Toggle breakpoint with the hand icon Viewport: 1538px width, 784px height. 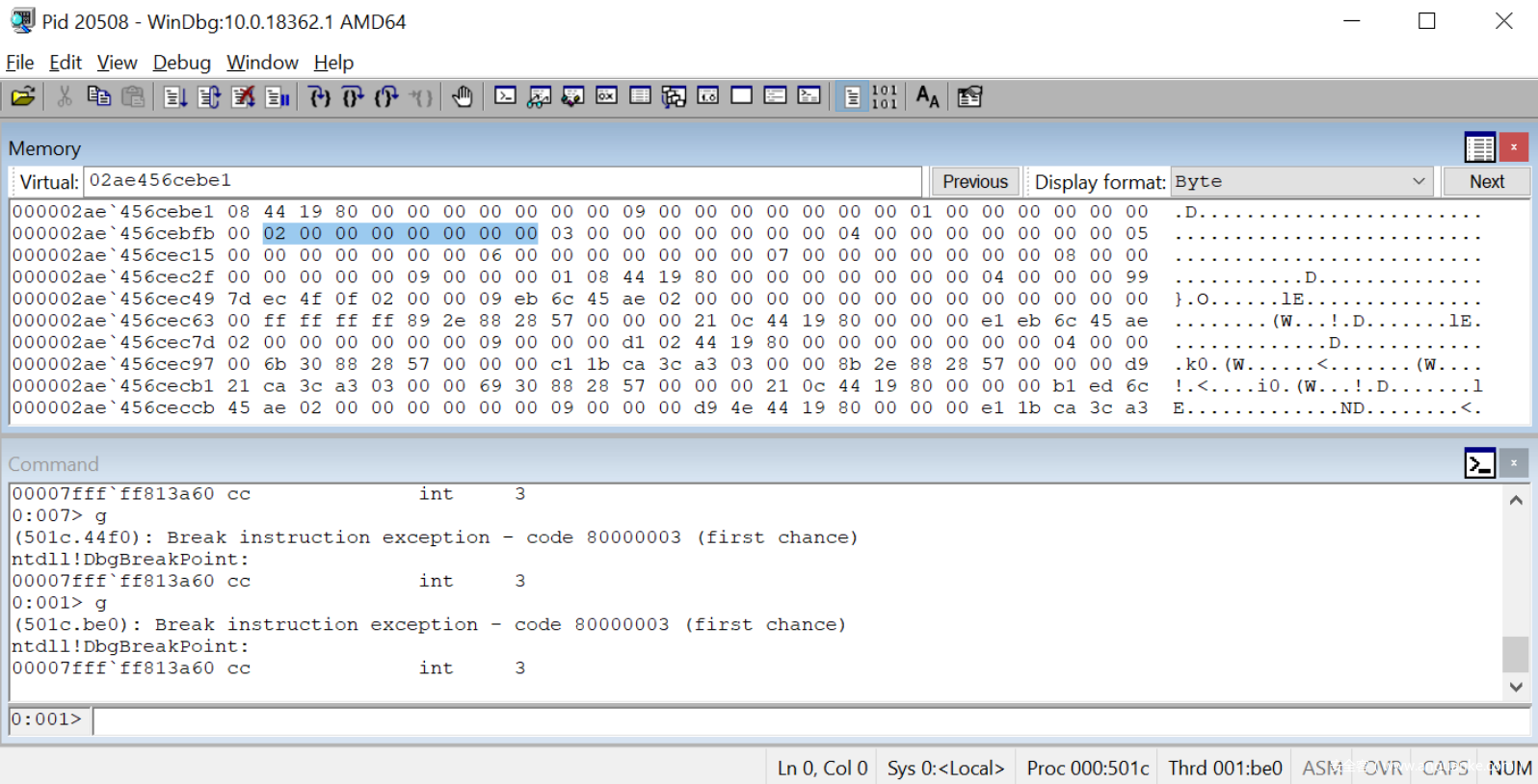pyautogui.click(x=463, y=96)
